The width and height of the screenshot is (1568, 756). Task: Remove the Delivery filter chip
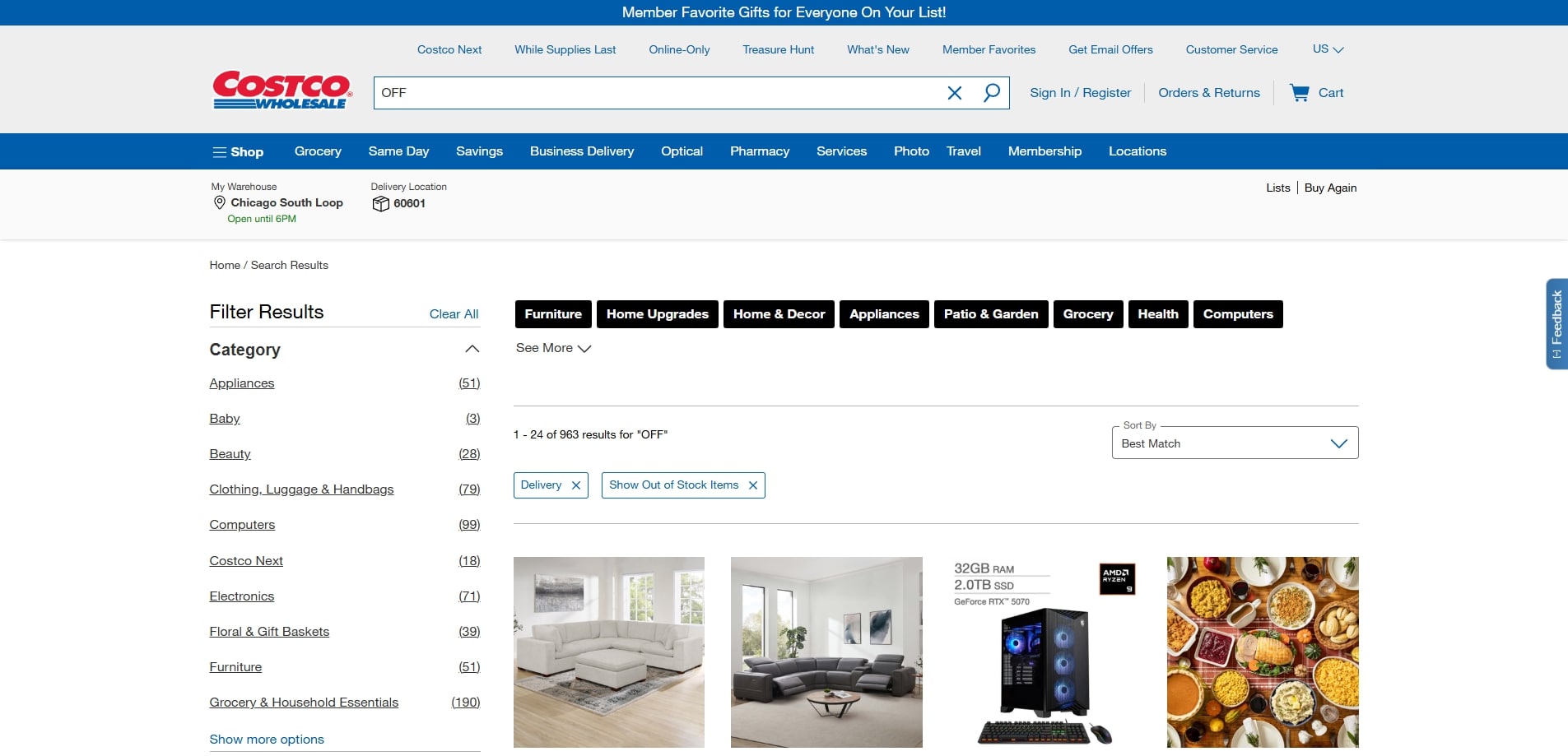576,485
